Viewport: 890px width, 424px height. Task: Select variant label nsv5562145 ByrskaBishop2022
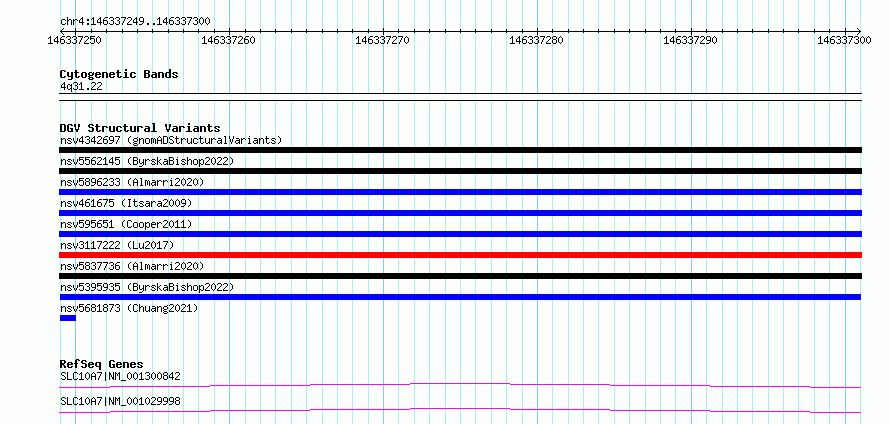pos(147,161)
